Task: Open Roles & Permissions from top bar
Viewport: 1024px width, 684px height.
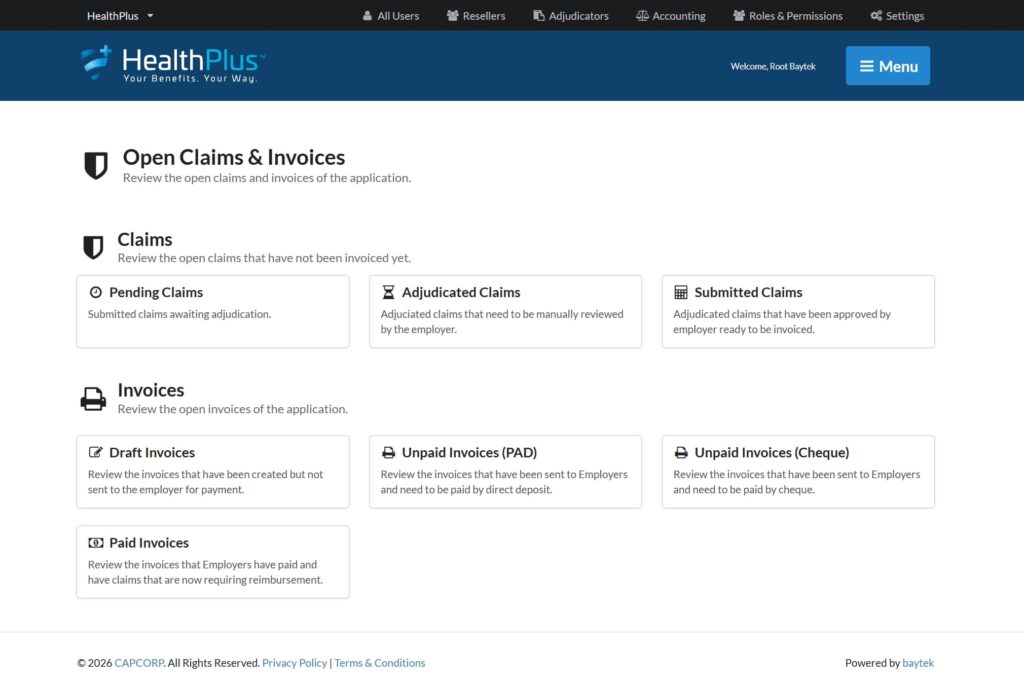Action: tap(787, 16)
